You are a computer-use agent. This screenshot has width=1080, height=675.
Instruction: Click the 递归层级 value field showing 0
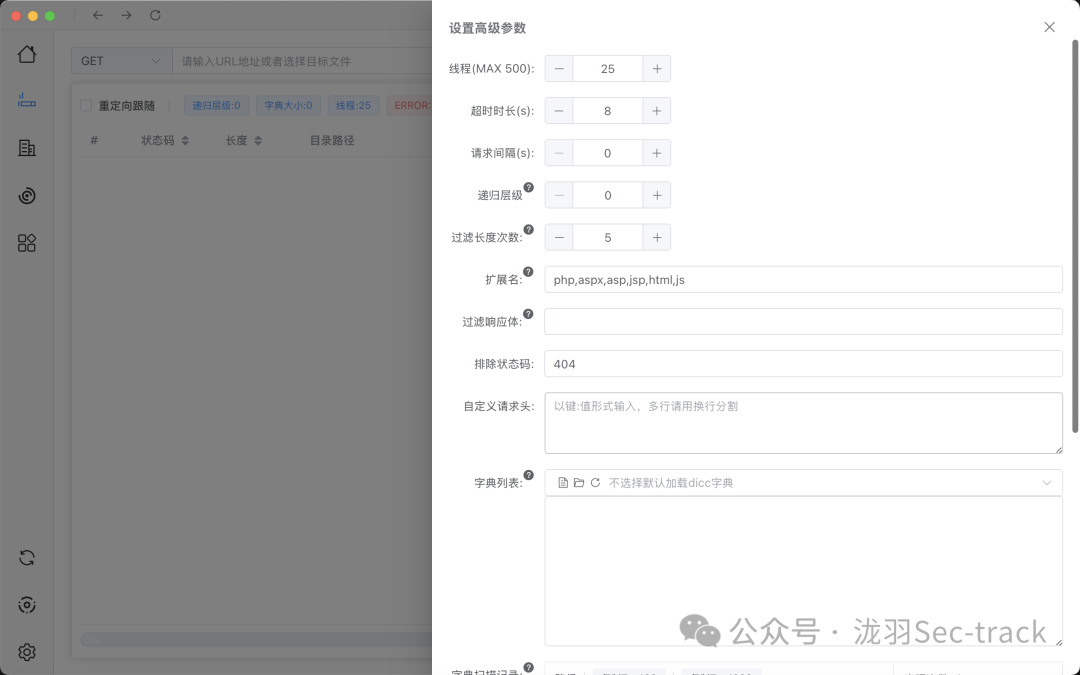coord(608,196)
